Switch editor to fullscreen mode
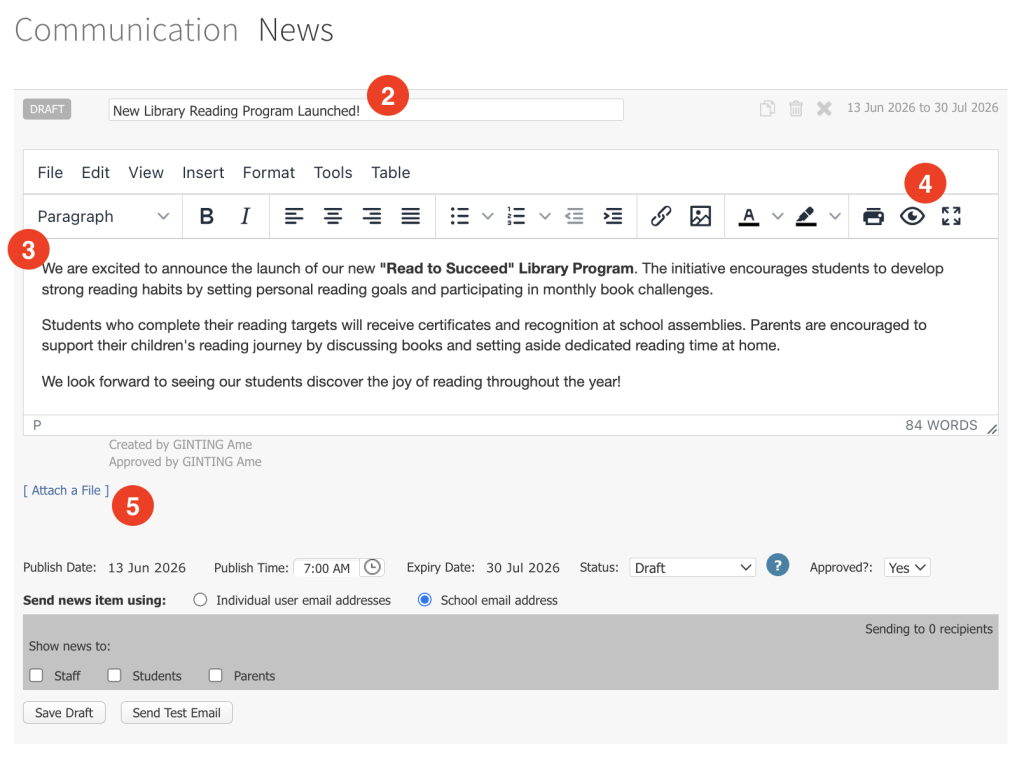 [951, 216]
